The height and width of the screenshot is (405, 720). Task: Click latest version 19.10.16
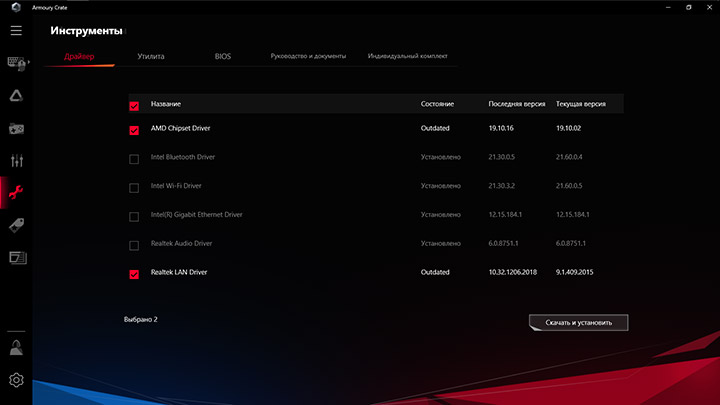pos(501,128)
